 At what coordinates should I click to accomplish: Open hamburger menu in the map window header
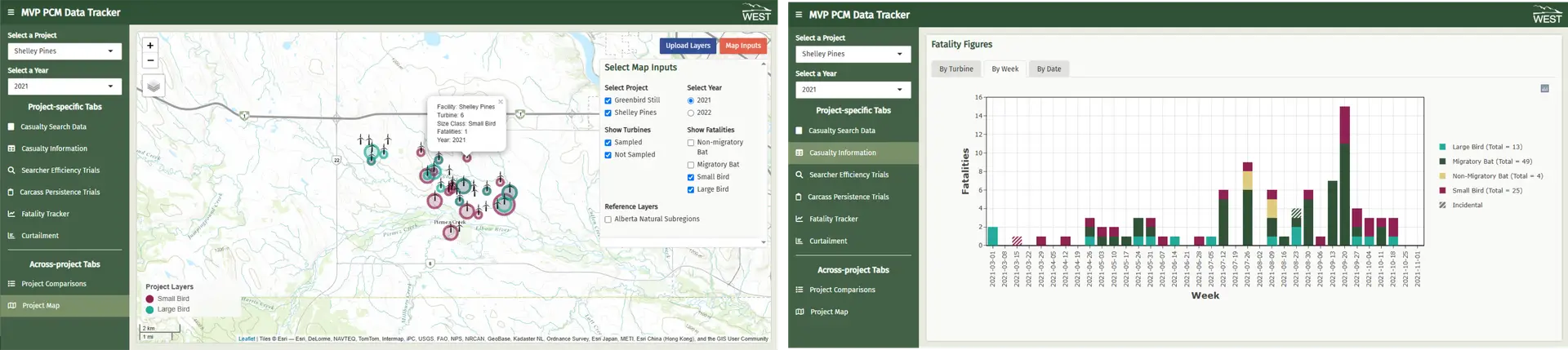point(11,13)
